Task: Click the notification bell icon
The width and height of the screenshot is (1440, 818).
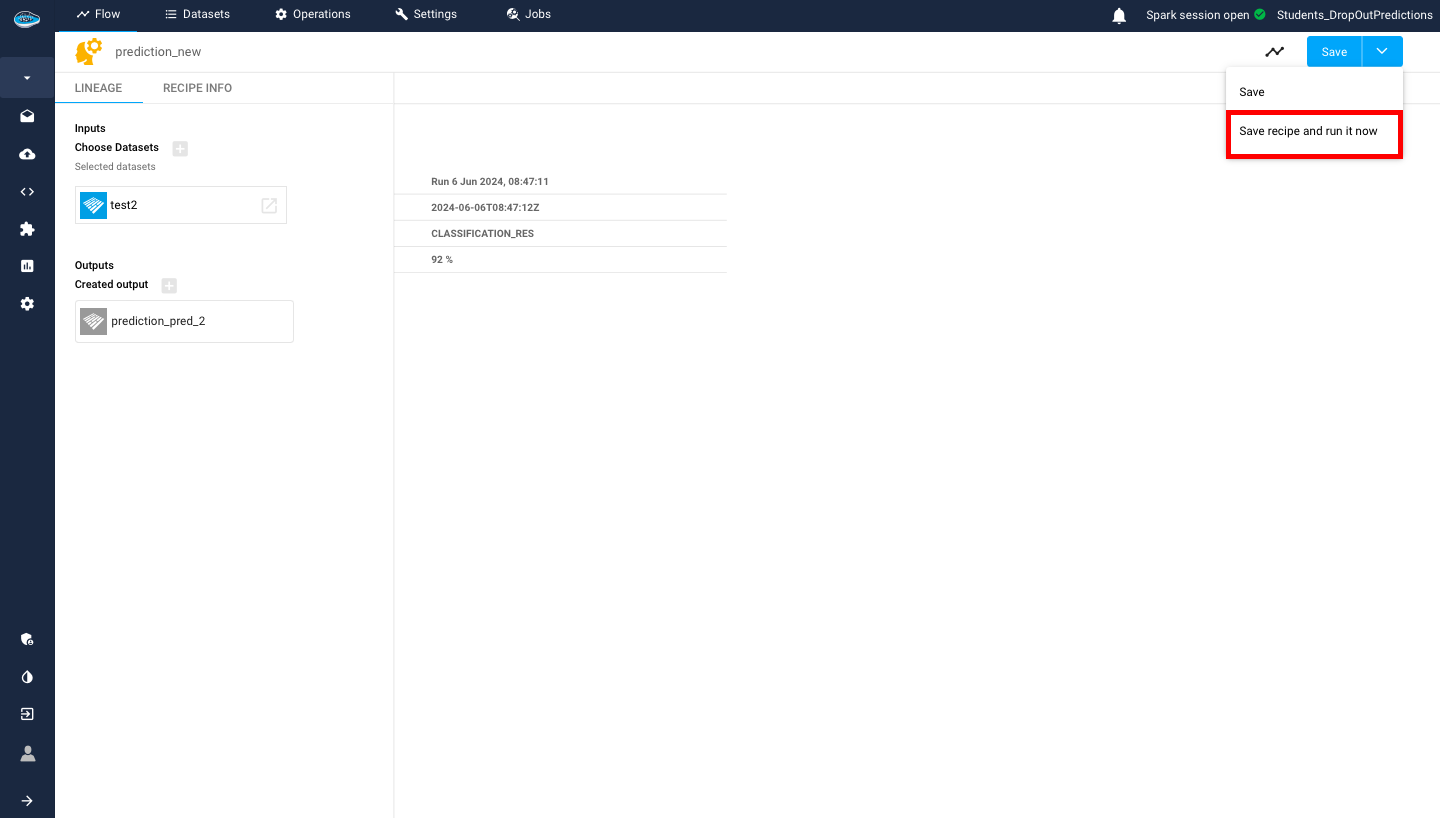Action: pyautogui.click(x=1119, y=15)
